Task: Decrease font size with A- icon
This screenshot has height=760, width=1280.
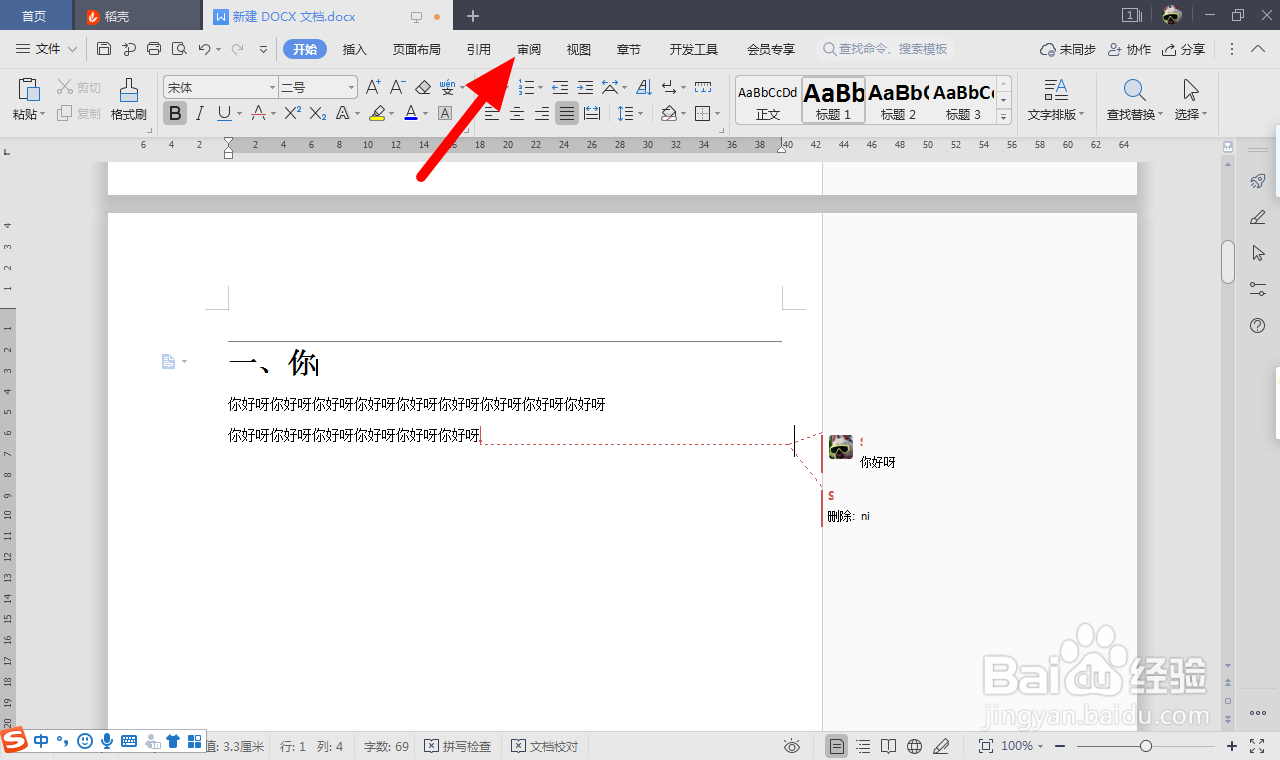Action: [397, 88]
